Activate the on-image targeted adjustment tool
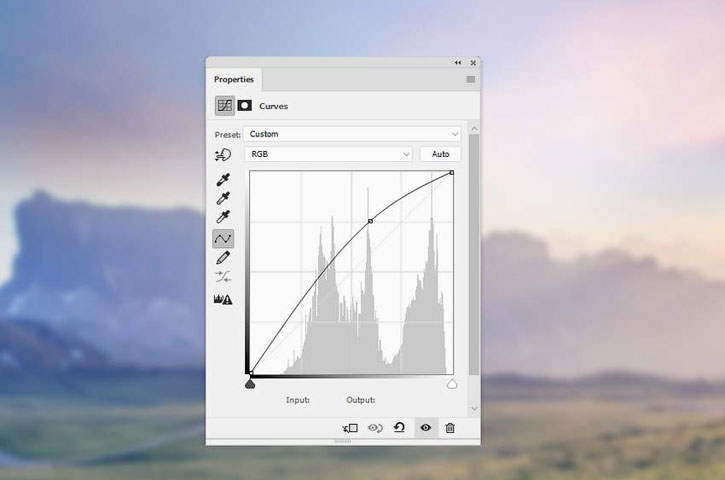 (x=223, y=155)
